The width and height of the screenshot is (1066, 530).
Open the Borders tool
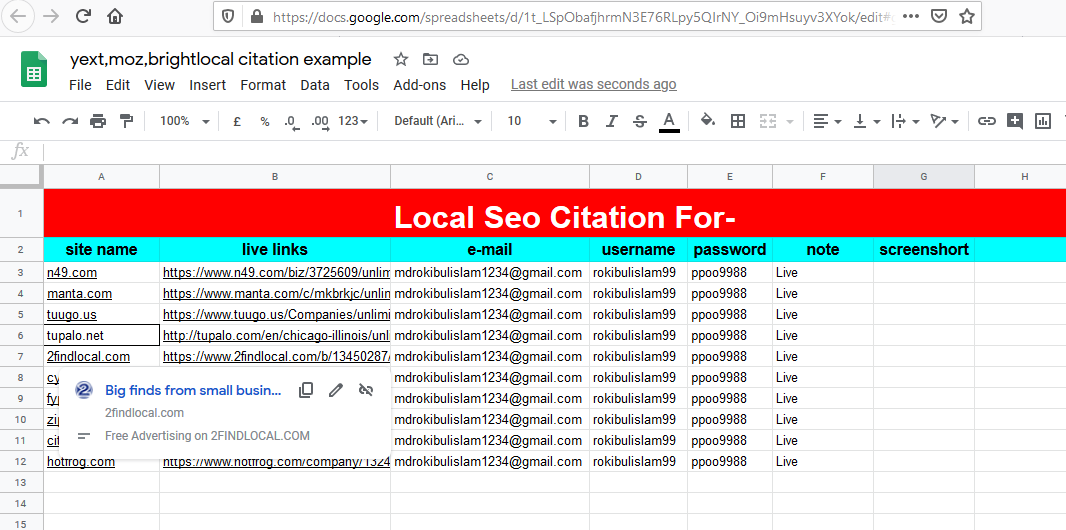(738, 121)
